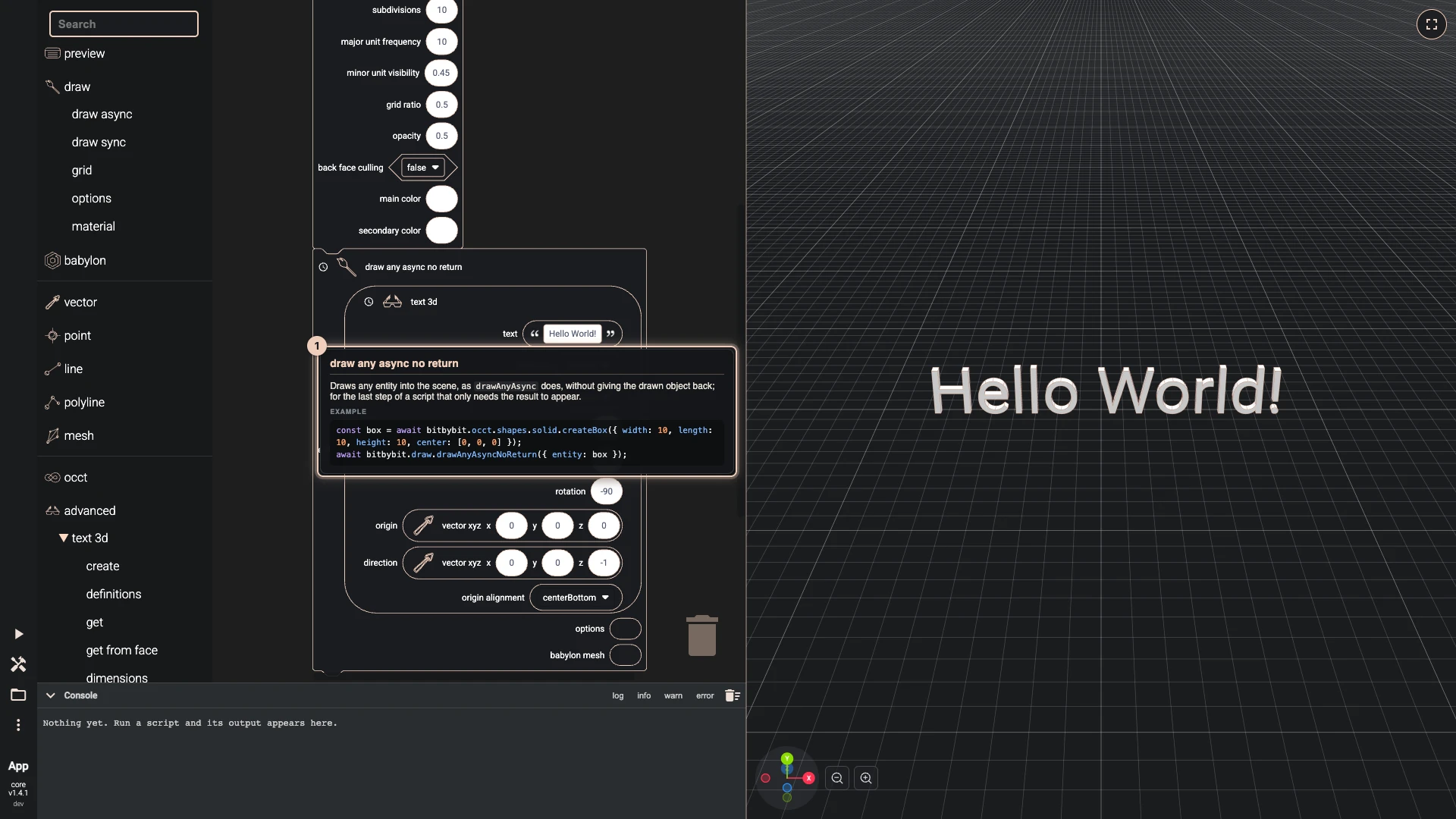Open the tools icon in the left sidebar
This screenshot has height=819, width=1456.
(x=18, y=664)
